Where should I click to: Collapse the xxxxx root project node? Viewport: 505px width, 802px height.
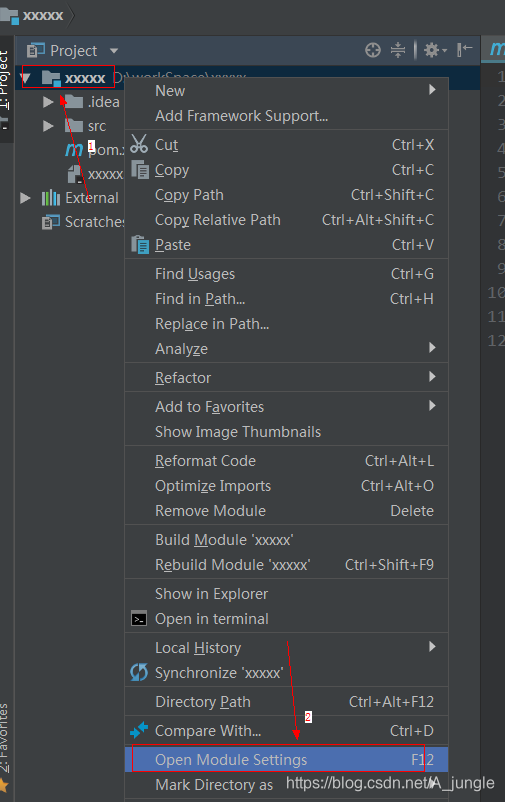pos(26,78)
